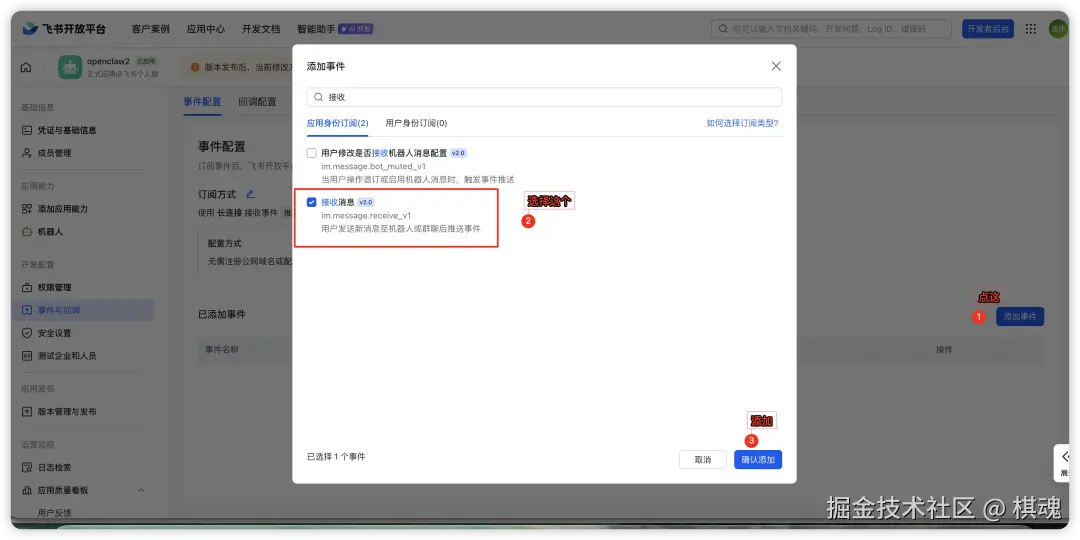Screen dimensions: 1080x540
Task: Open 客户案例 menu
Action: pyautogui.click(x=150, y=29)
